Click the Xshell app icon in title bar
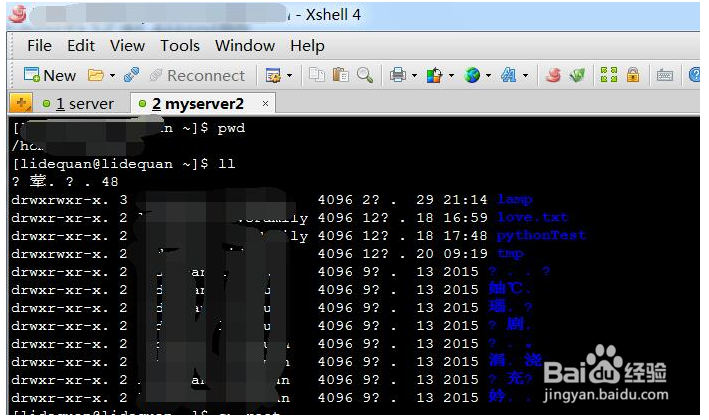Viewport: 709px width, 420px height. 19,14
